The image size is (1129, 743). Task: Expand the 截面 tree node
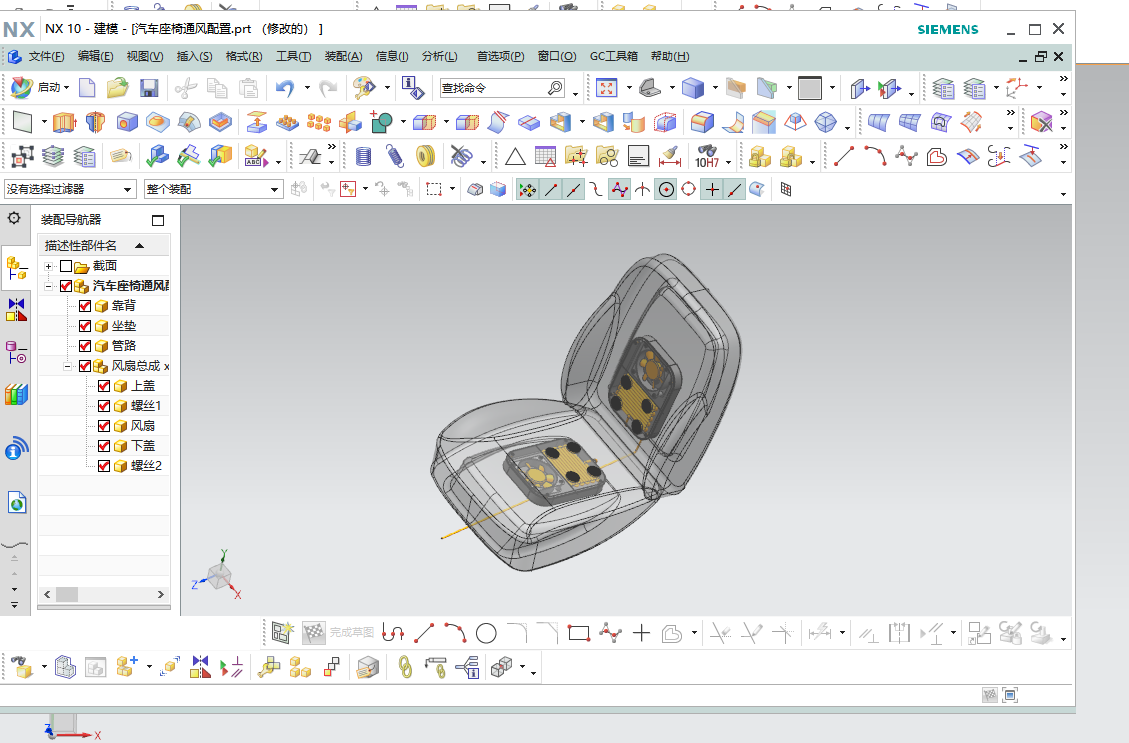pyautogui.click(x=48, y=266)
